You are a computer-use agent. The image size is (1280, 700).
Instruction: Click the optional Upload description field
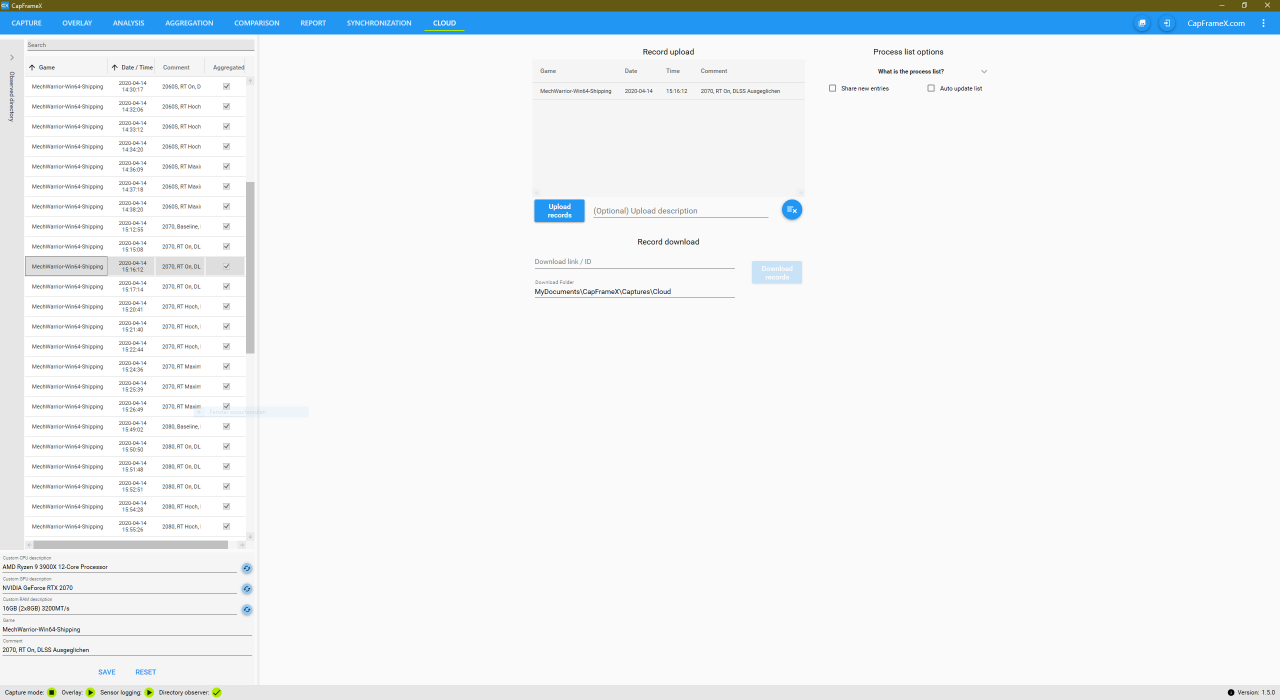pyautogui.click(x=680, y=211)
